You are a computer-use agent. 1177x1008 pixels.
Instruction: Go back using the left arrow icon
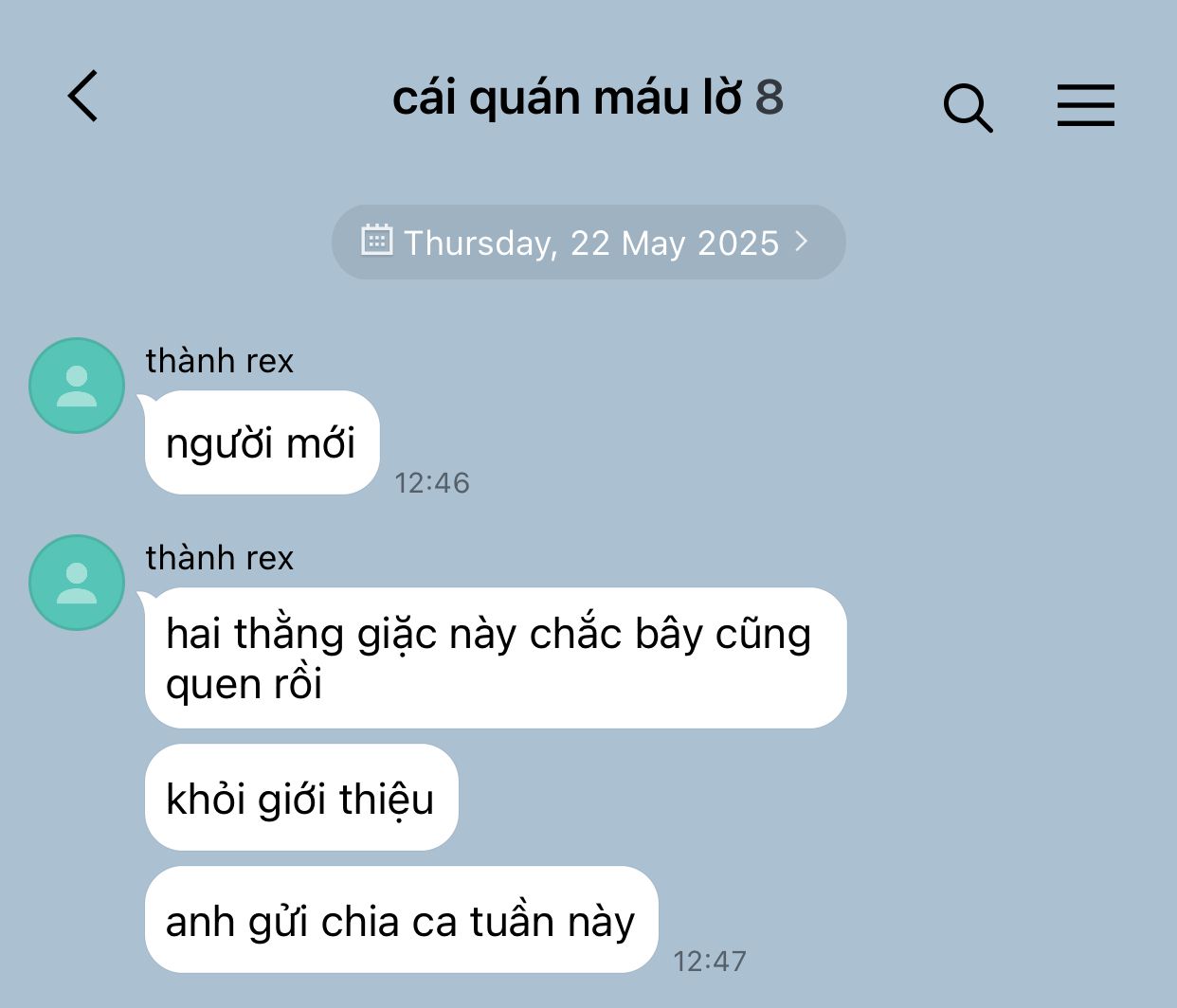(x=82, y=96)
